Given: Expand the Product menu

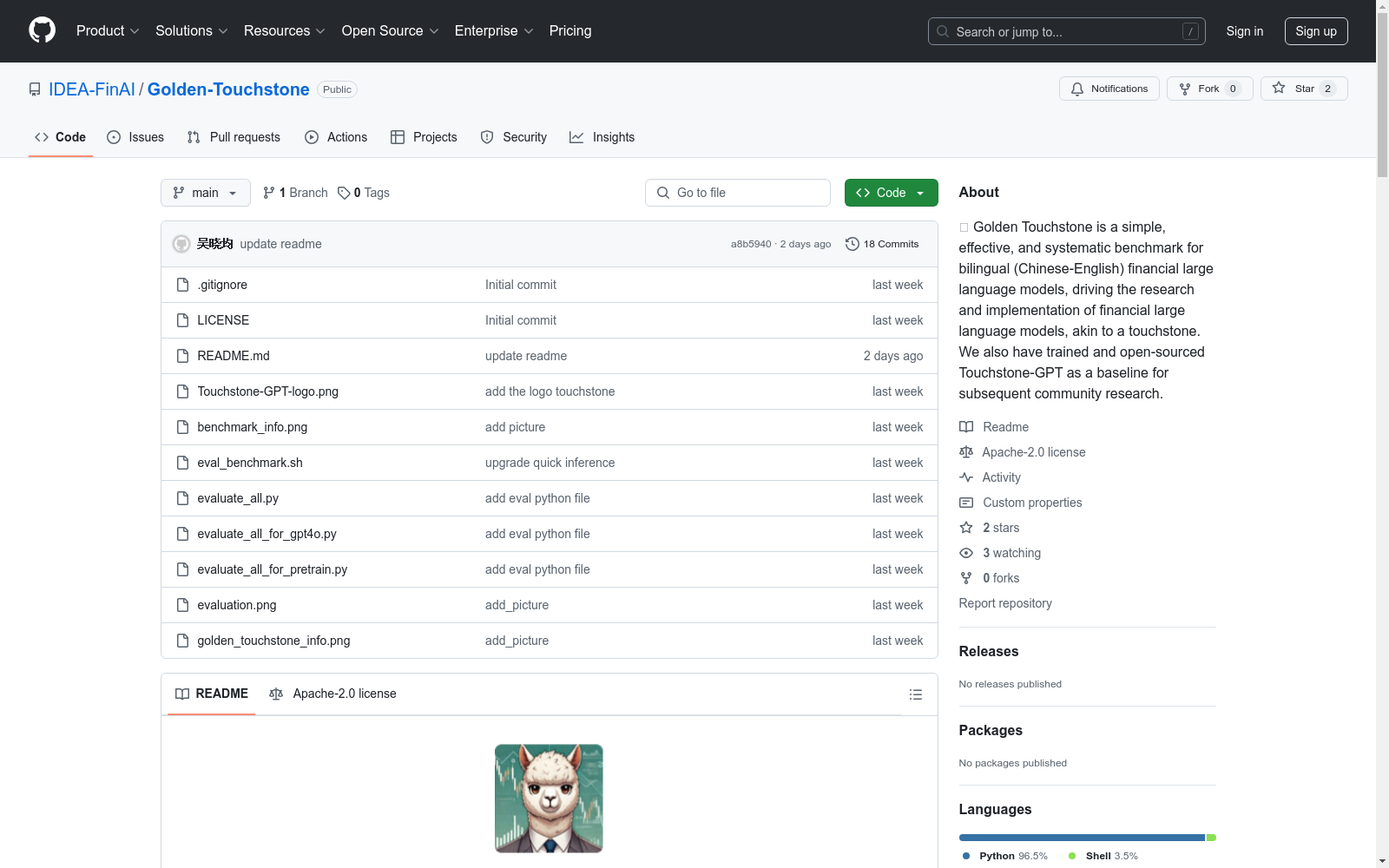Looking at the screenshot, I should [x=108, y=31].
